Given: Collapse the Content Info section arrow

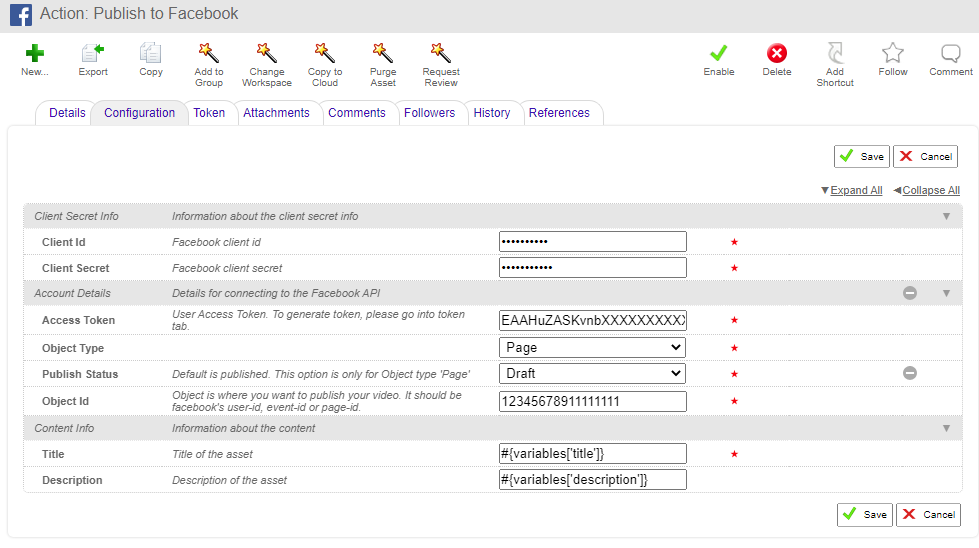Looking at the screenshot, I should pyautogui.click(x=947, y=428).
